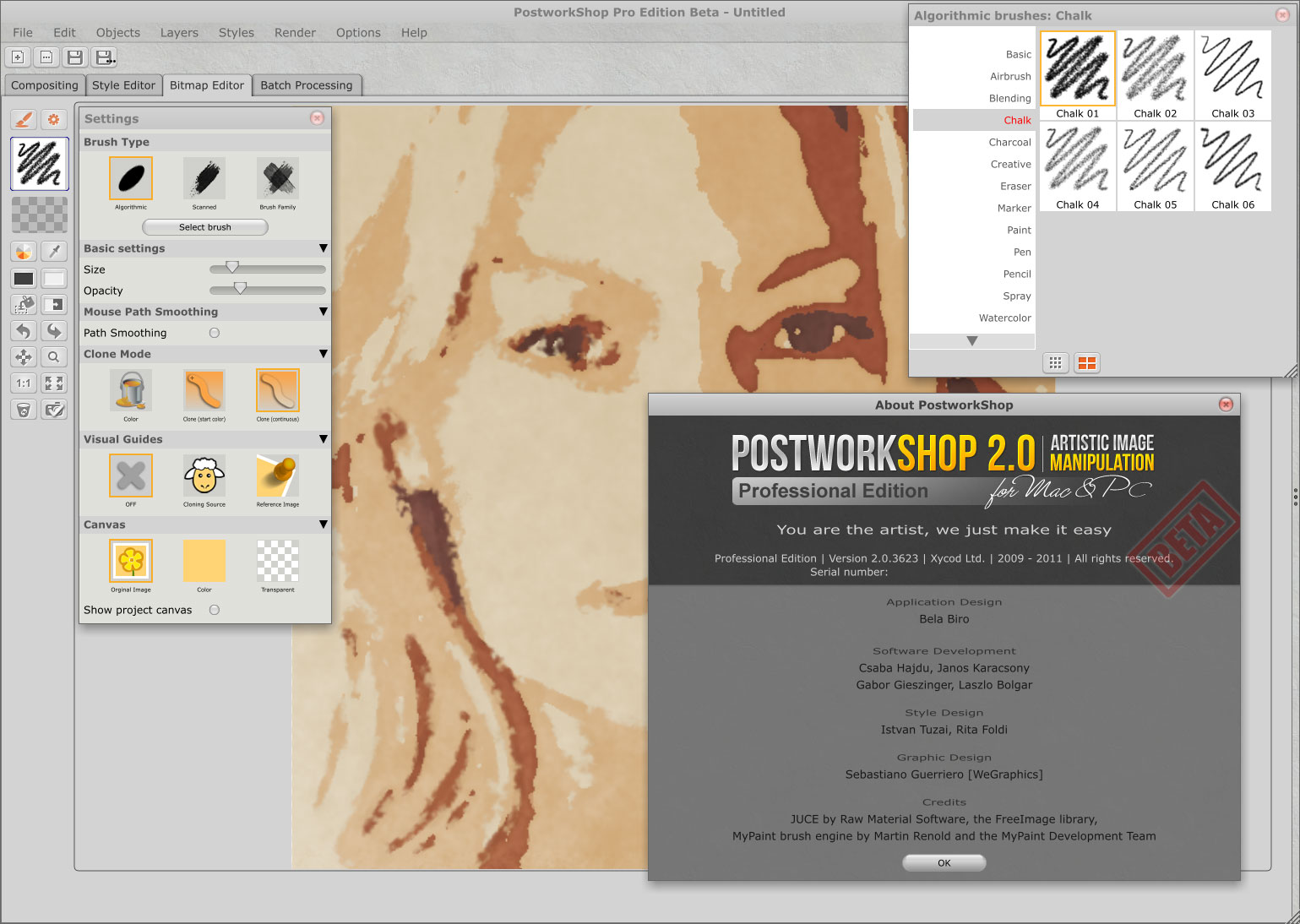This screenshot has width=1300, height=924.
Task: Select the magnifier zoom tool
Action: click(x=54, y=357)
